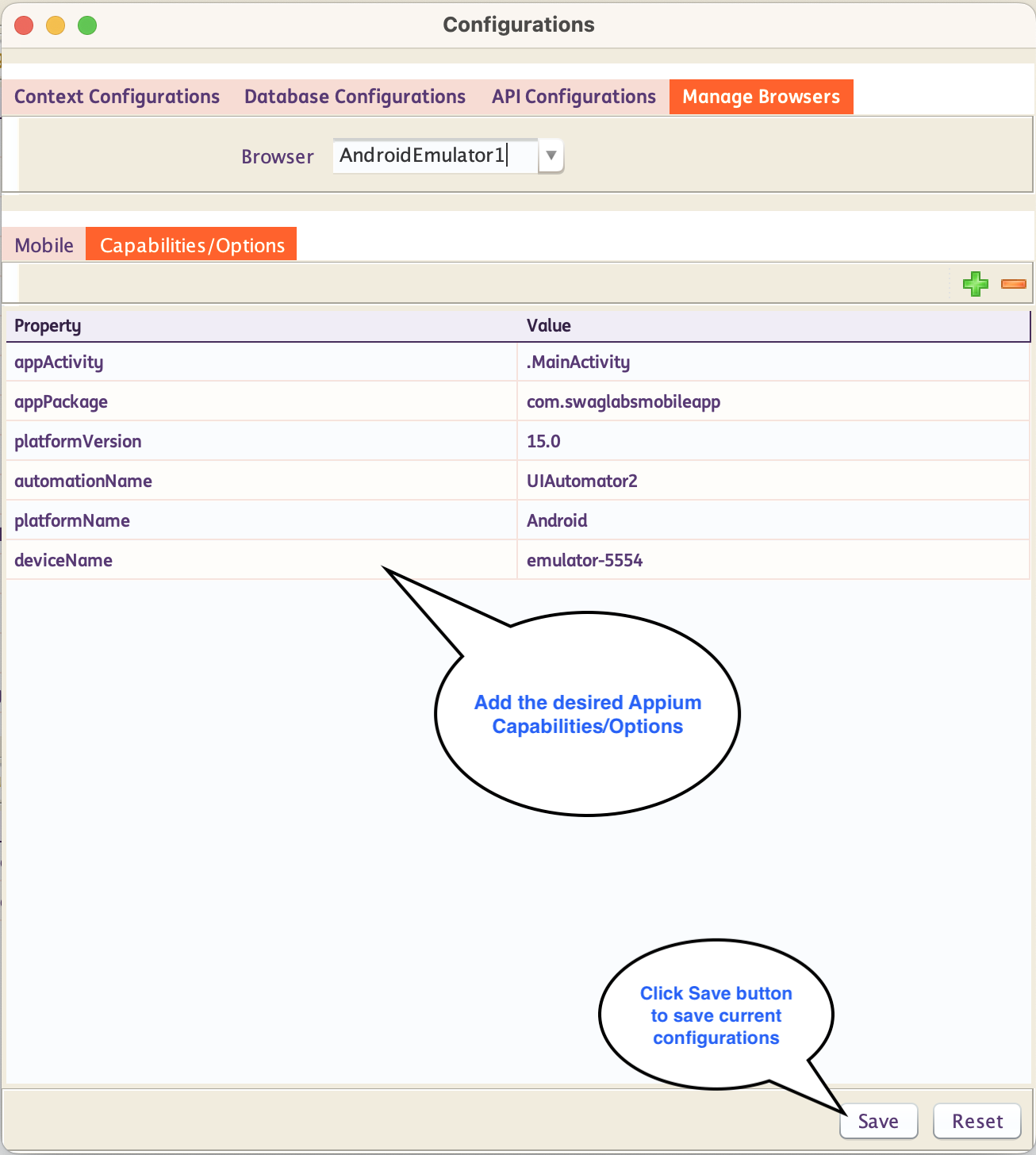This screenshot has height=1155, width=1036.
Task: Click the emulator-5554 device value
Action: point(585,561)
